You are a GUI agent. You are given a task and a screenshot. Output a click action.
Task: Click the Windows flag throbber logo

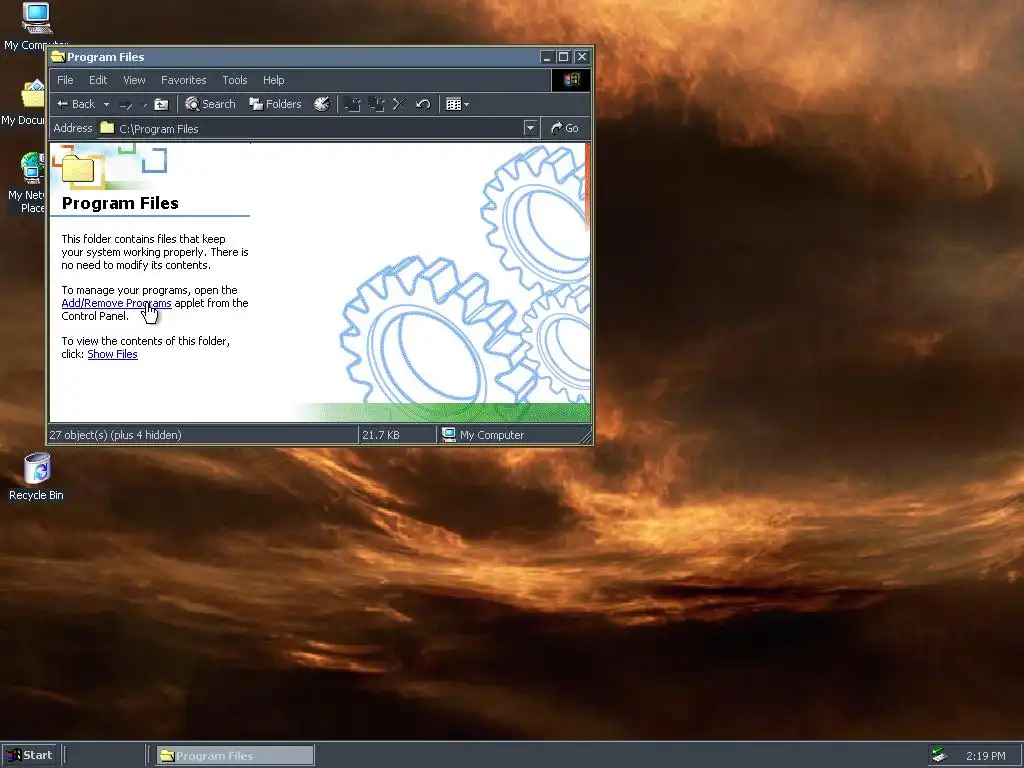coord(571,80)
